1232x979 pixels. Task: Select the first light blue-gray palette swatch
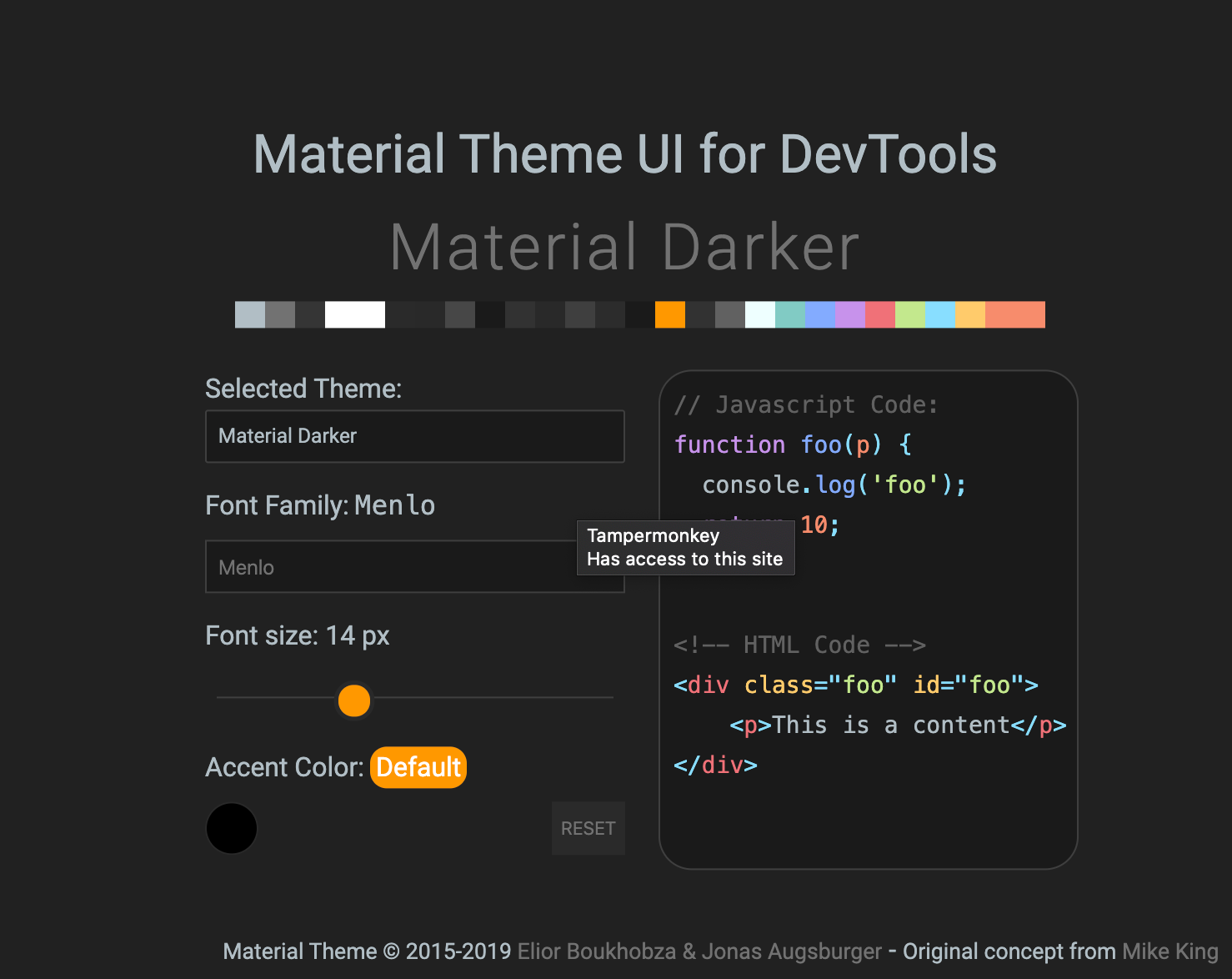coord(250,314)
